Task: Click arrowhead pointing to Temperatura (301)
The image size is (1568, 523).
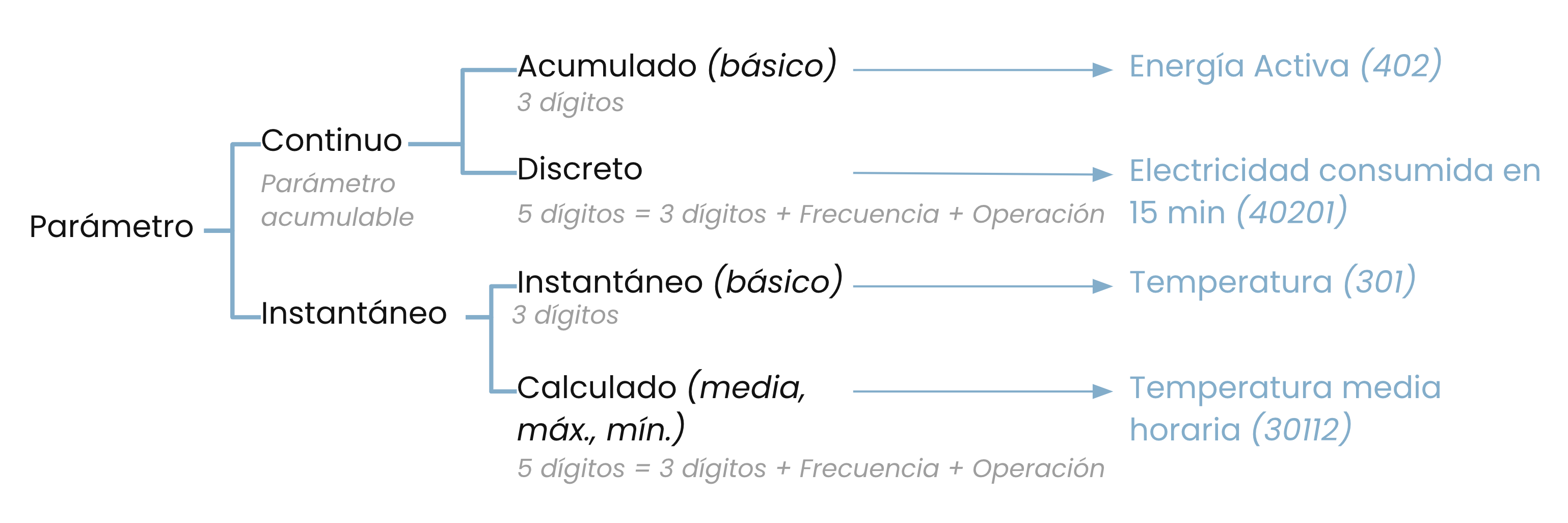Action: (1102, 286)
